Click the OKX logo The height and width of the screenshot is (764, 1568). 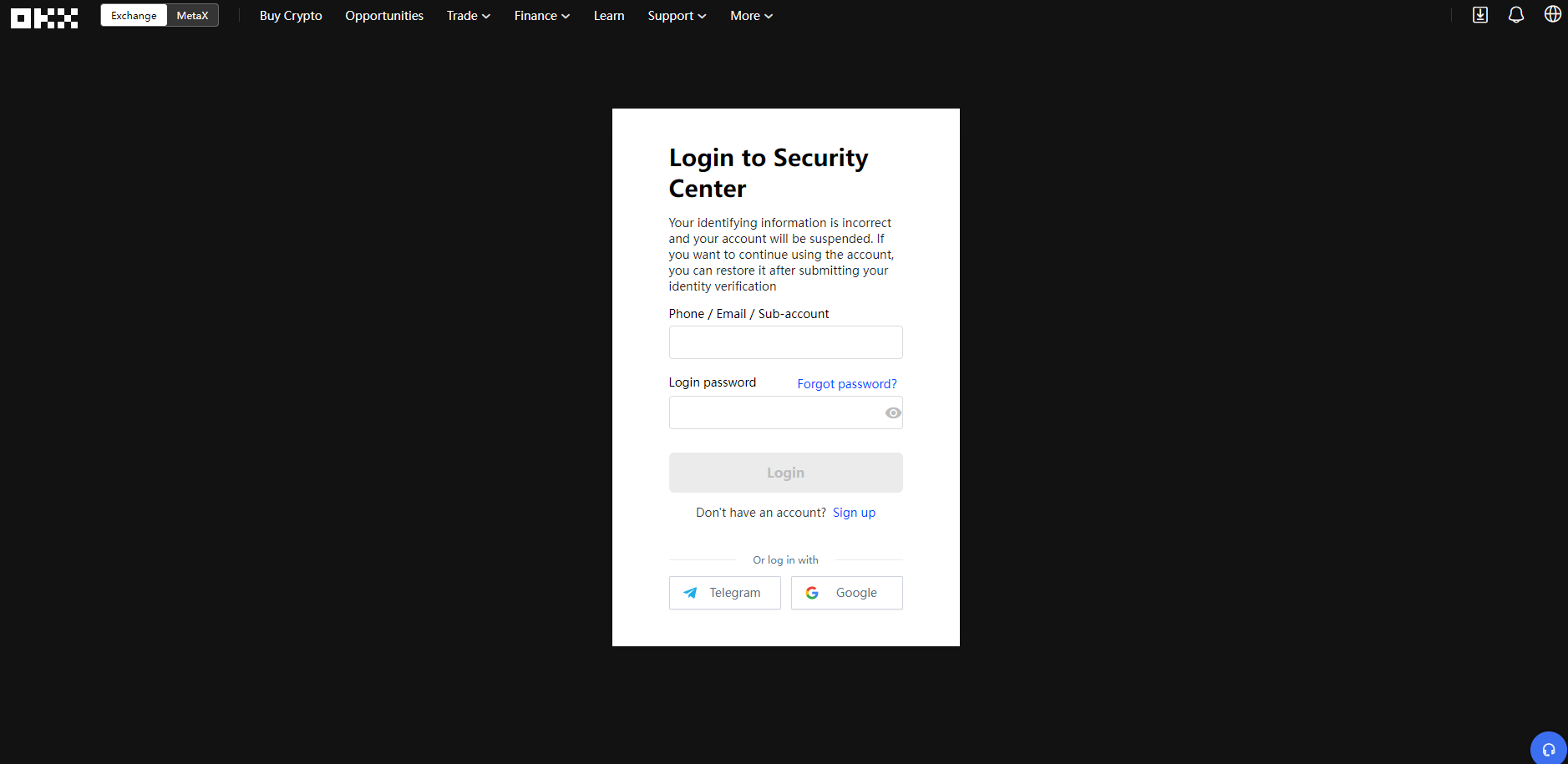click(44, 18)
